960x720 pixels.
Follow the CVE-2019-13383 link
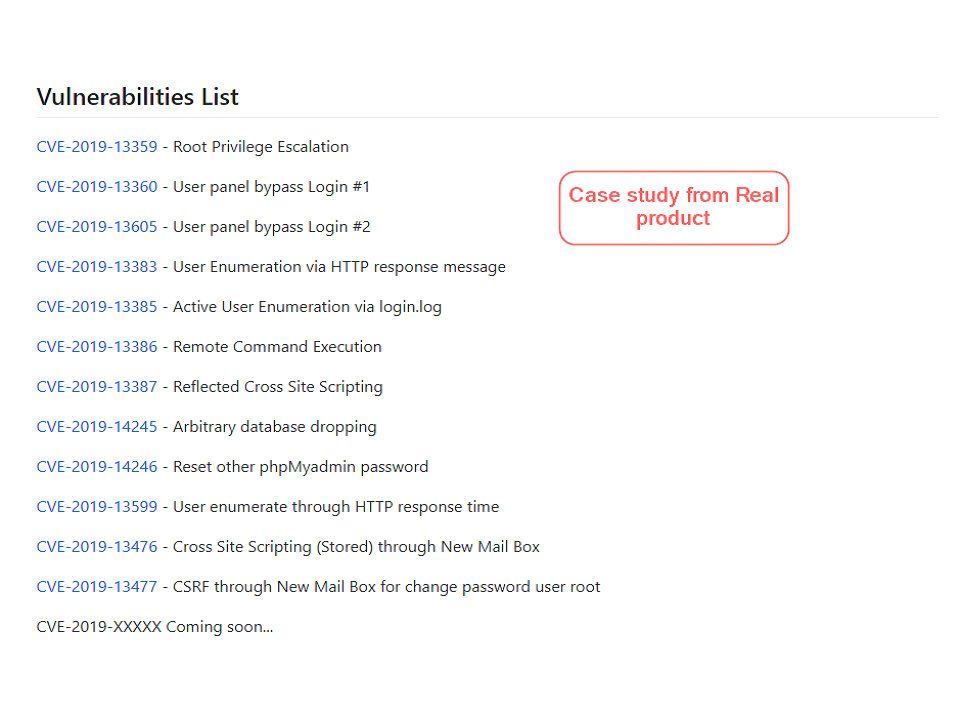[97, 267]
